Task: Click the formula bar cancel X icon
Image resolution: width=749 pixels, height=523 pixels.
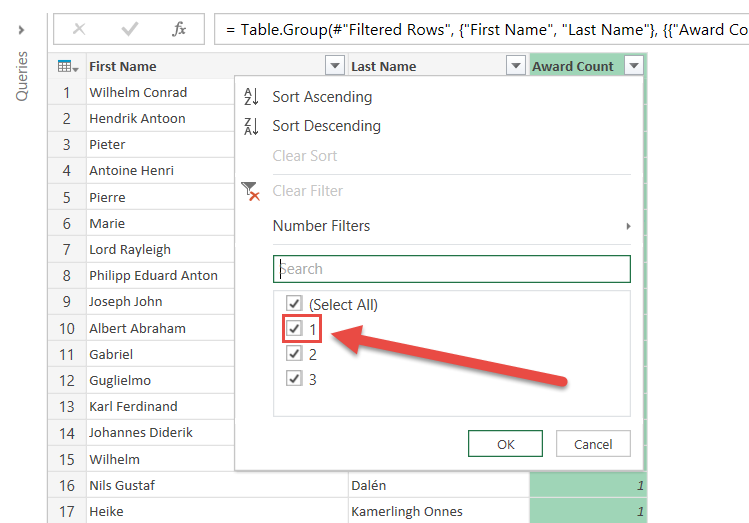Action: click(79, 29)
